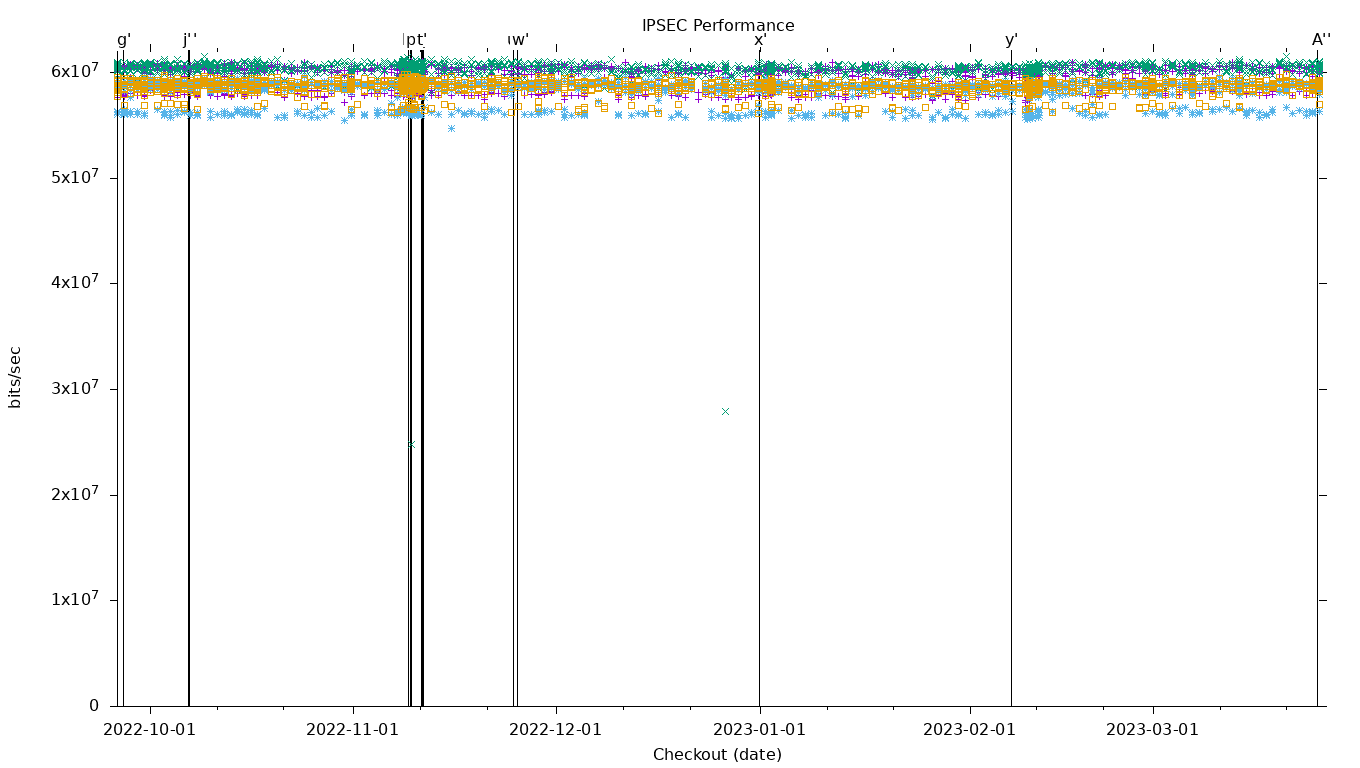
Task: Click the 6x10^7 y-axis tick label
Action: coord(75,70)
